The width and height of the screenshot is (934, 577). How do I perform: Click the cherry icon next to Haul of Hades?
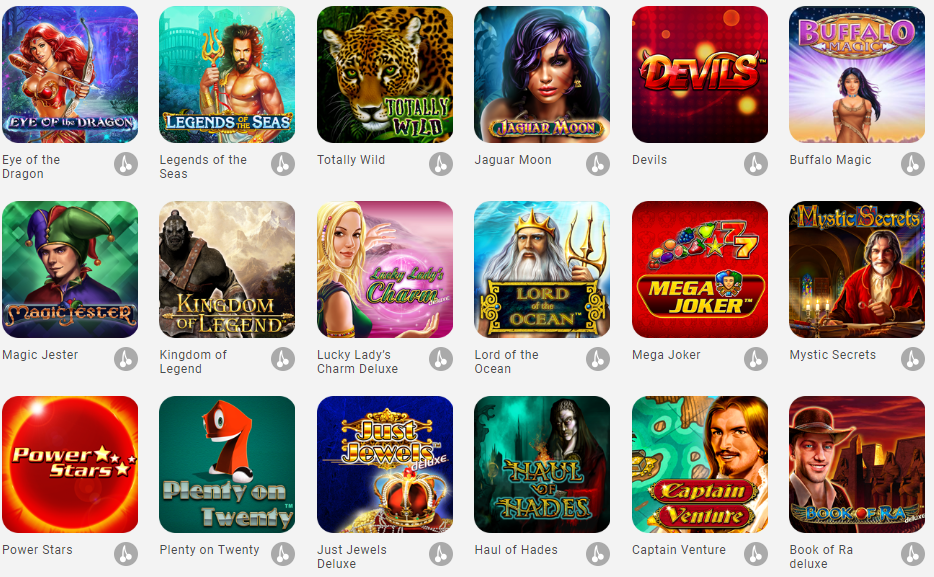click(598, 554)
